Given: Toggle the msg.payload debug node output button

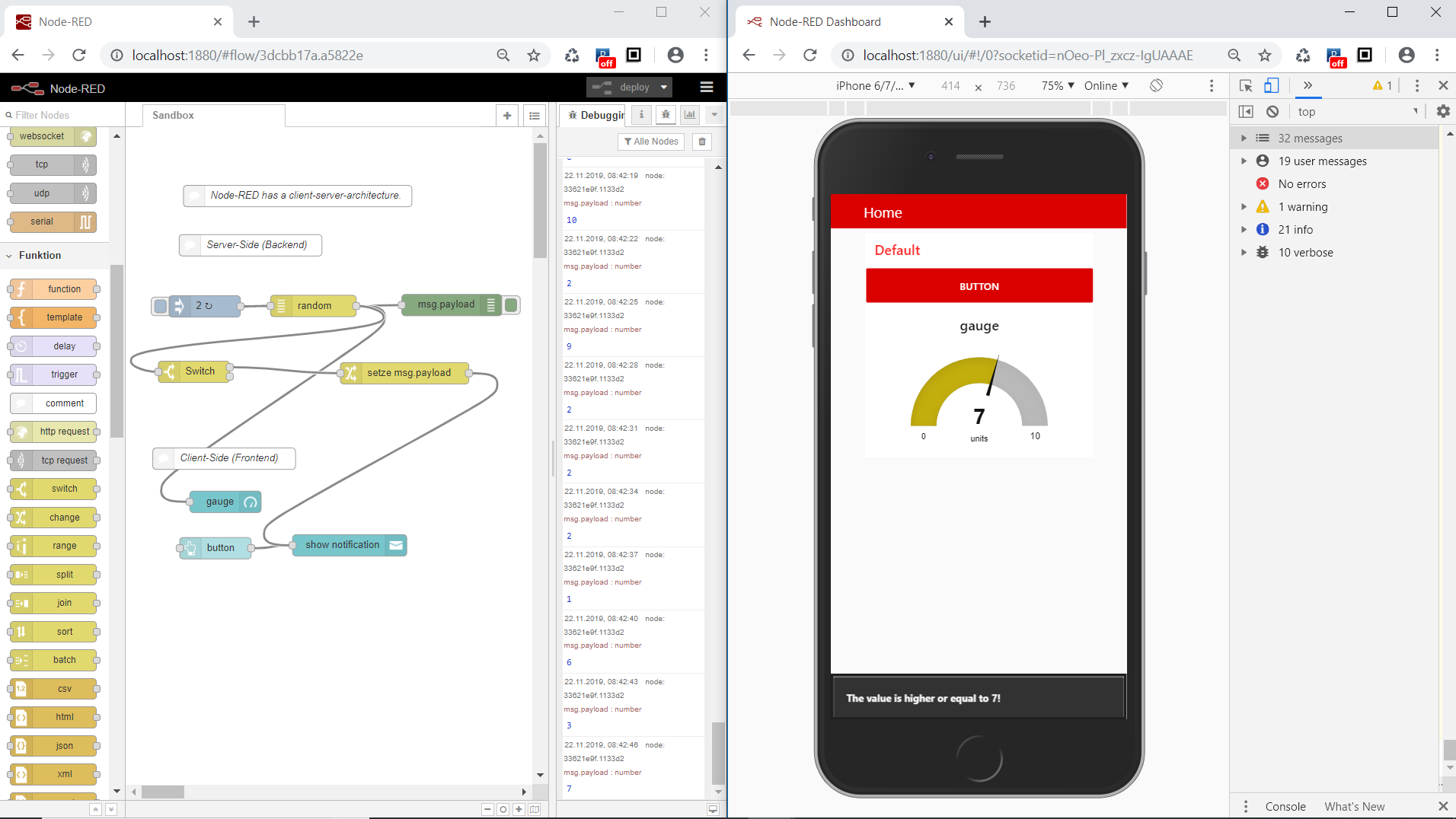Looking at the screenshot, I should (x=512, y=305).
